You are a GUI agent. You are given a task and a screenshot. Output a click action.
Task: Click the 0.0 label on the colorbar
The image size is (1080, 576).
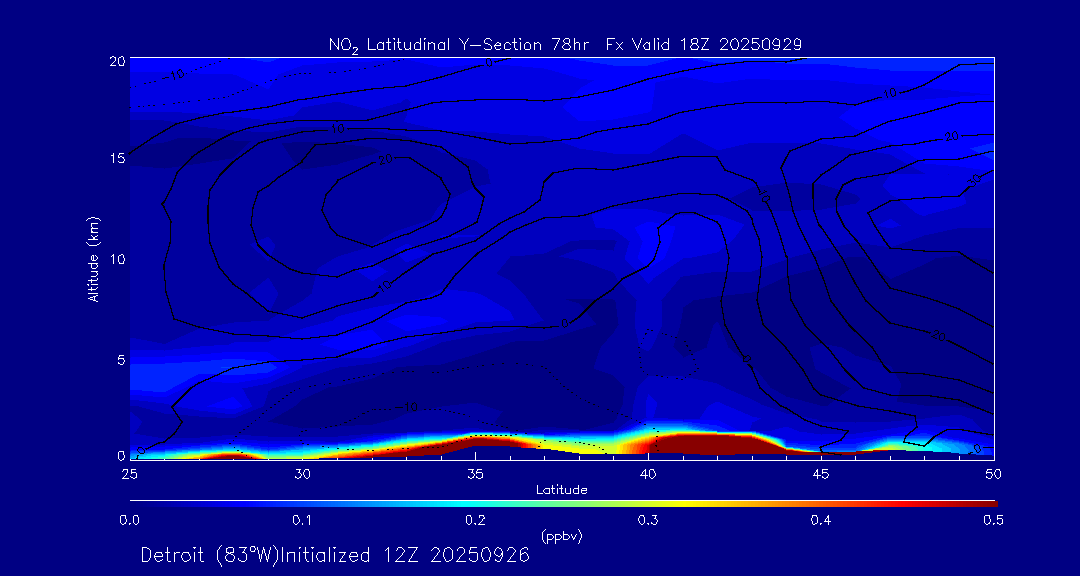coord(129,520)
